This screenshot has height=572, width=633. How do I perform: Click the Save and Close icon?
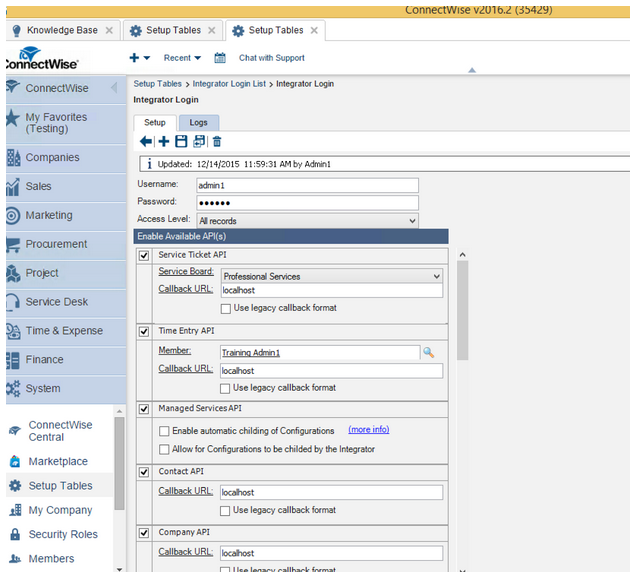(199, 141)
